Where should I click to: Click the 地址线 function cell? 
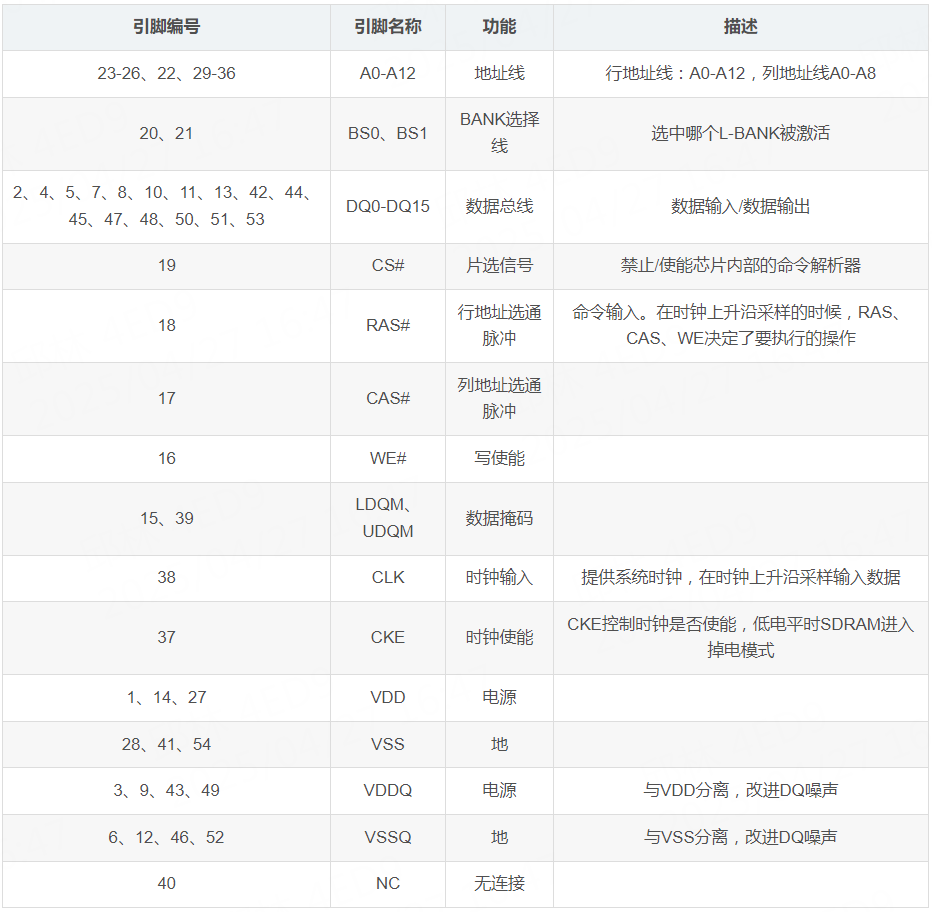(499, 74)
